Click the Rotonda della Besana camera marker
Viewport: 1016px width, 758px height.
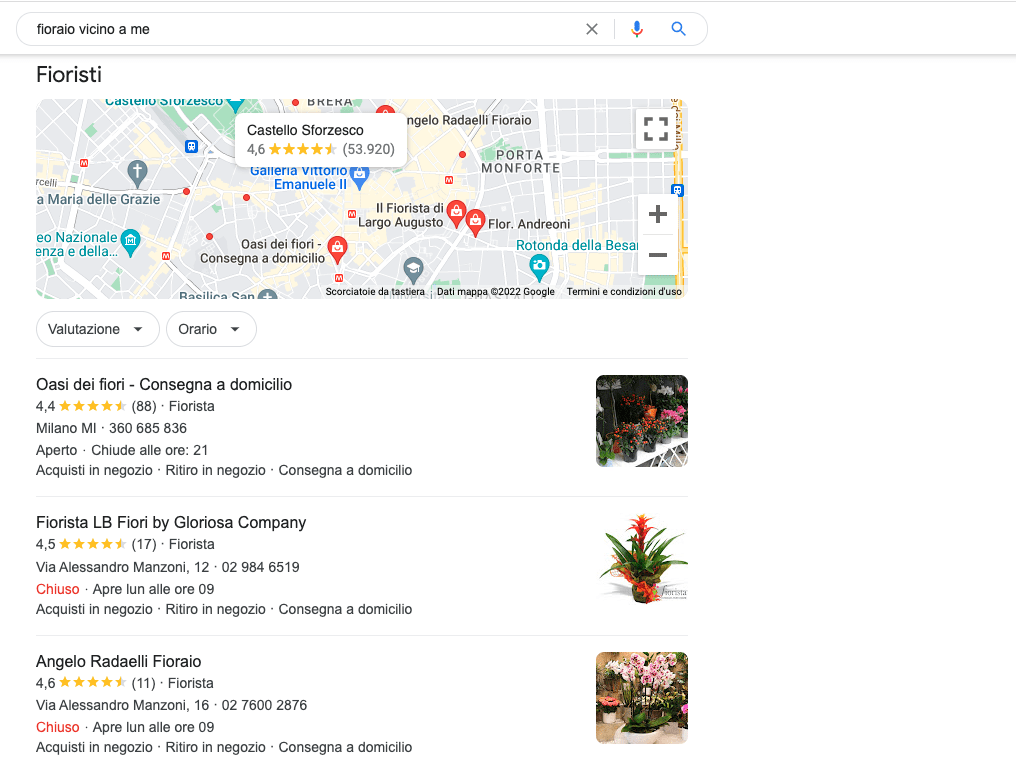coord(539,266)
